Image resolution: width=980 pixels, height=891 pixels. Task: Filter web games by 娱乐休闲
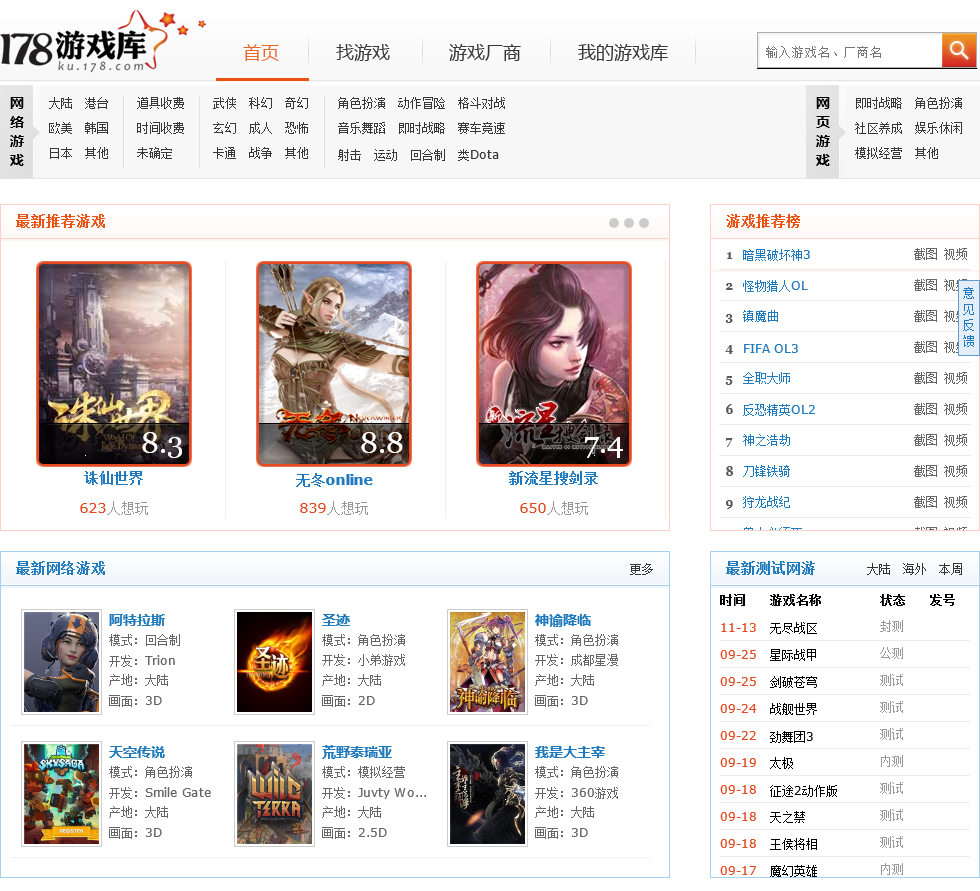[939, 128]
